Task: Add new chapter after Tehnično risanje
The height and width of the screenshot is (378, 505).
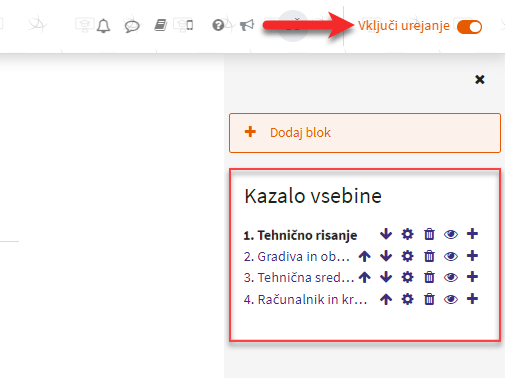Action: (x=472, y=234)
